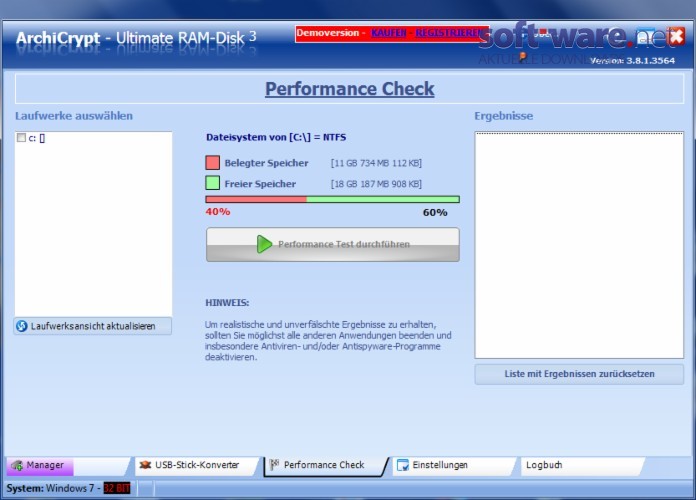Open the Logbuch tab
This screenshot has height=500, width=696.
[x=581, y=465]
